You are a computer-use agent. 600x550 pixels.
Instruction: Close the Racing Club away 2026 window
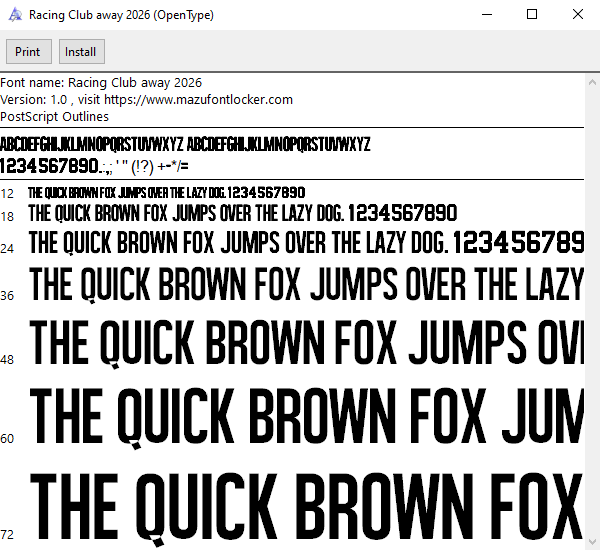coord(577,15)
